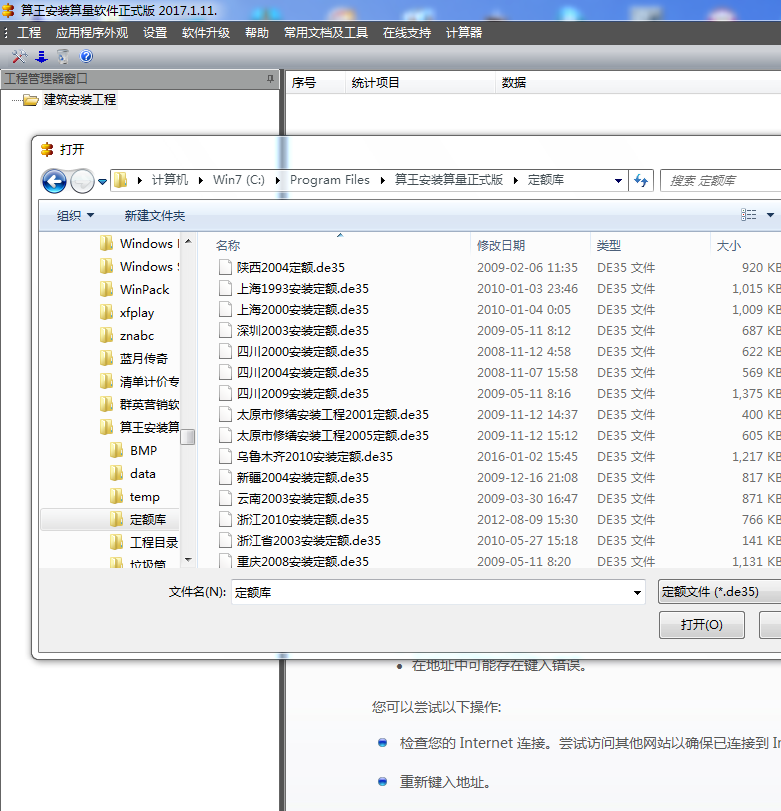Open the 软件升级 menu
The height and width of the screenshot is (811, 781).
tap(205, 33)
